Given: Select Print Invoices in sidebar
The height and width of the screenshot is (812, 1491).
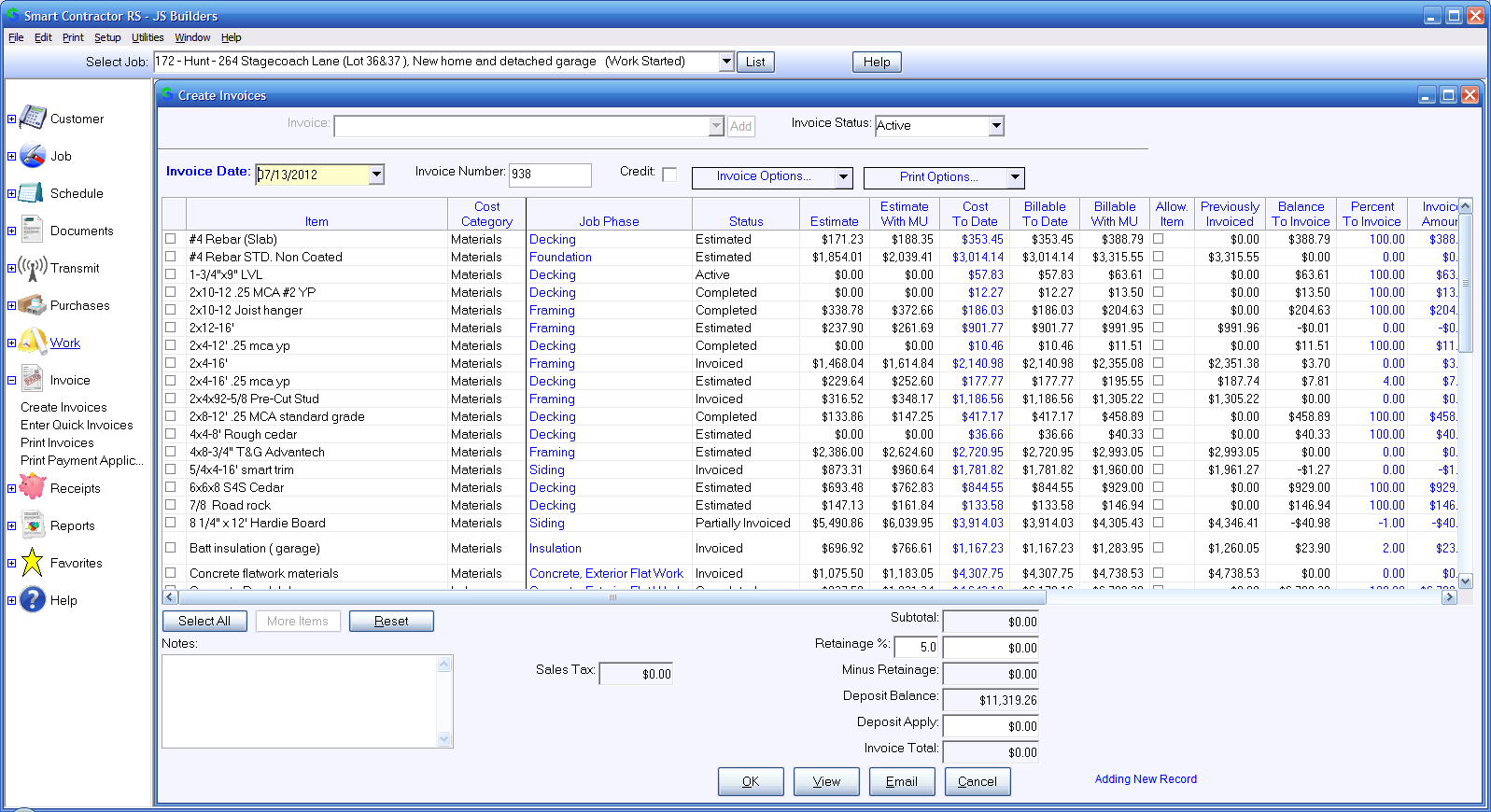Looking at the screenshot, I should click(57, 442).
